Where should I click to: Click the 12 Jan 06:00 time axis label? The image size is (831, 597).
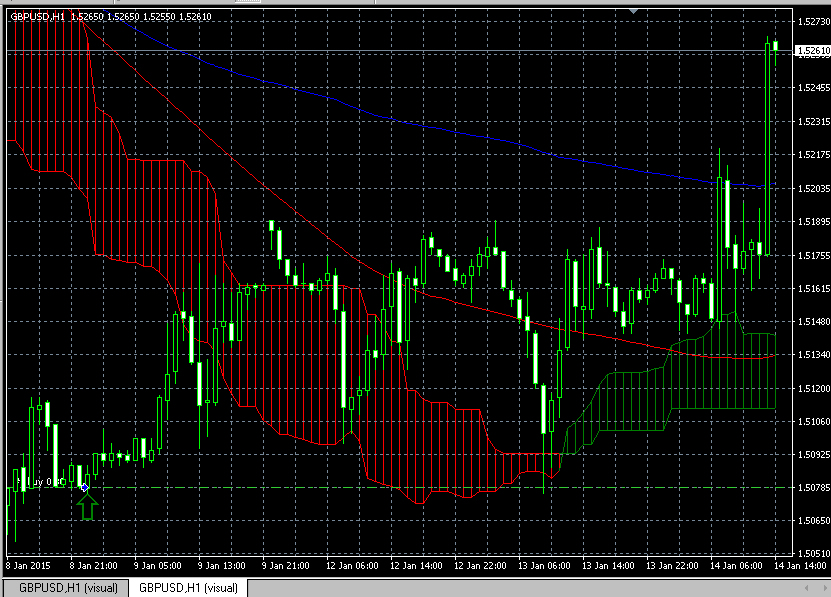[x=352, y=566]
